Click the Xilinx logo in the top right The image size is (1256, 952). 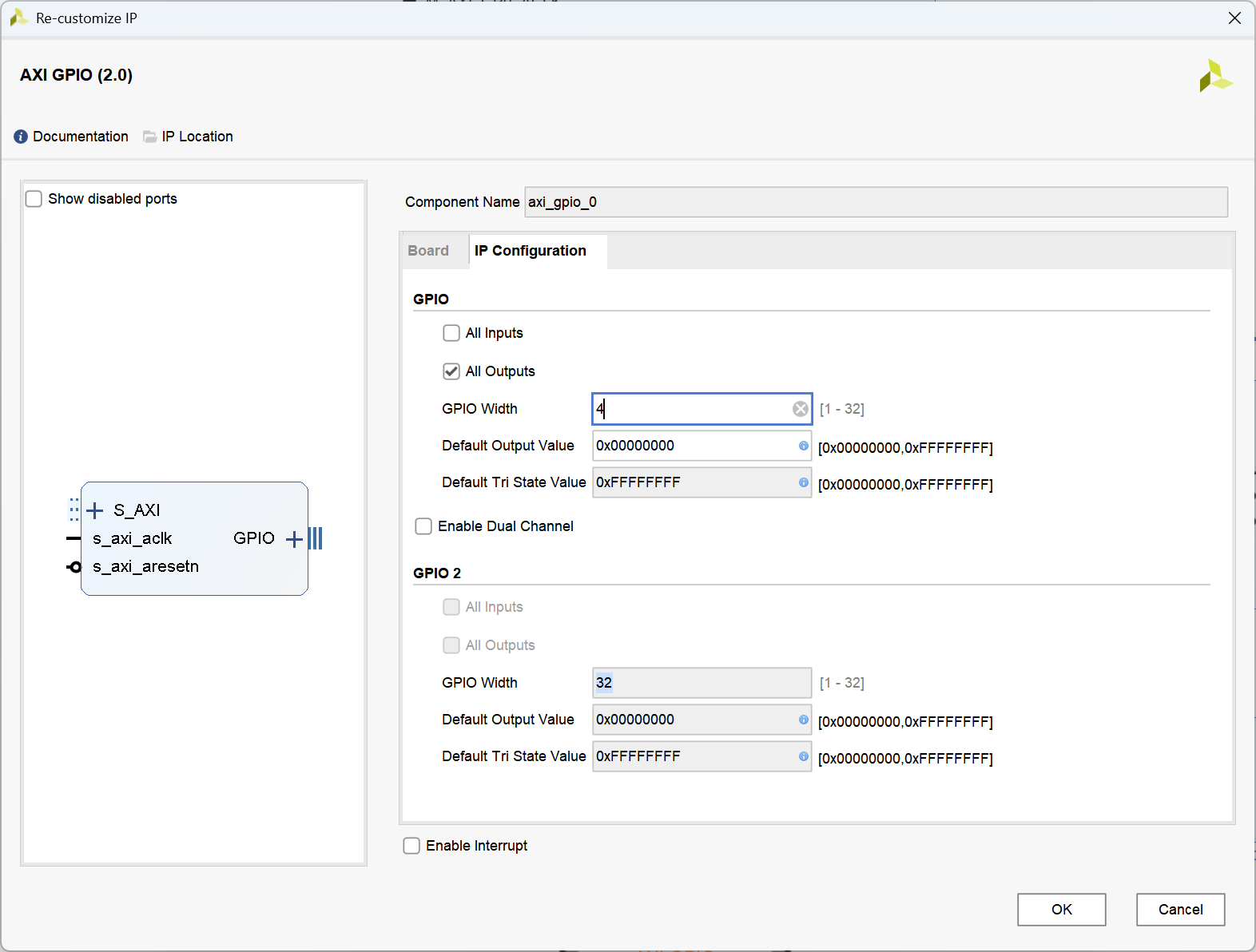pyautogui.click(x=1215, y=76)
